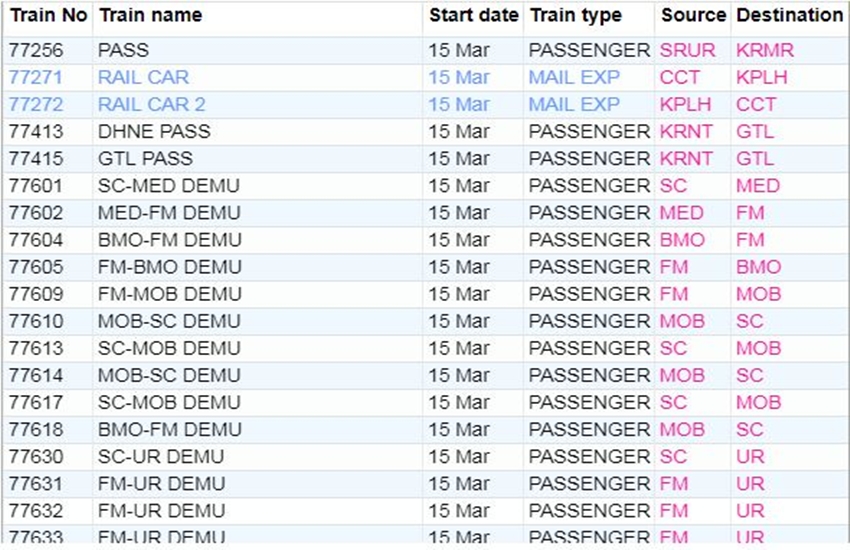The image size is (850, 550).
Task: Click the Train type column header
Action: click(x=575, y=16)
